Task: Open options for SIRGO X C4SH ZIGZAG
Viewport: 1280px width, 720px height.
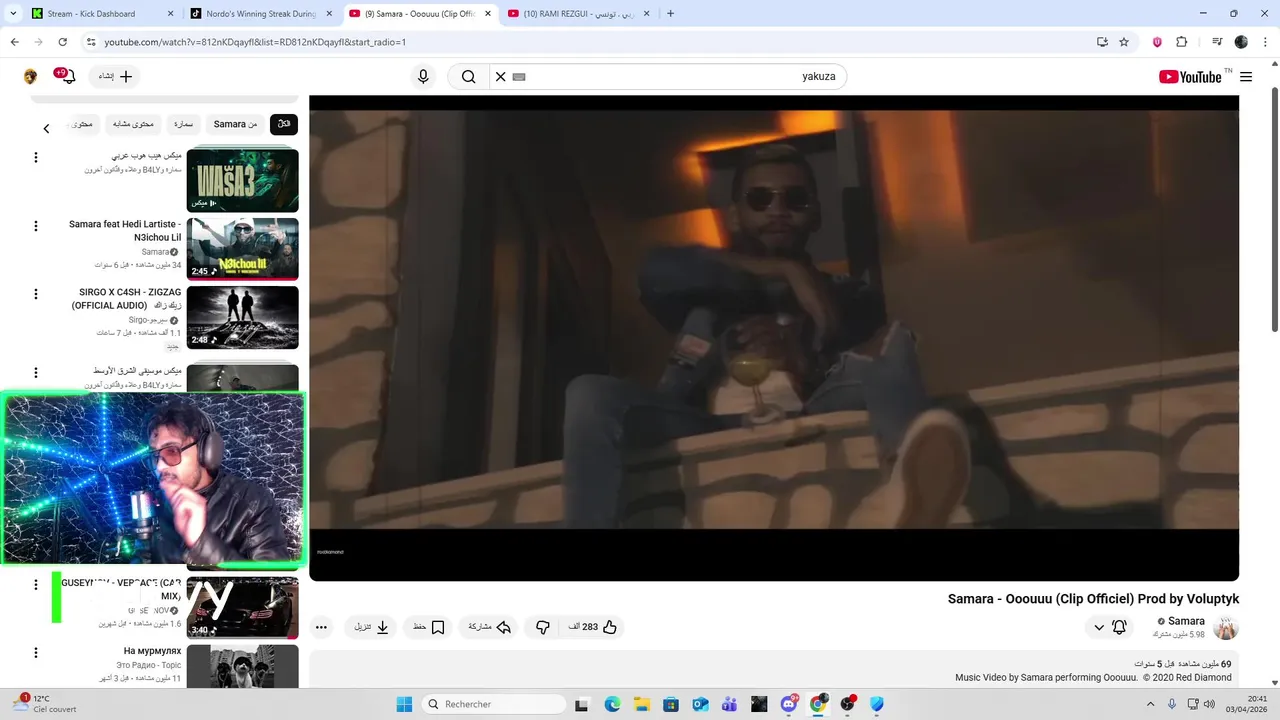Action: coord(36,294)
